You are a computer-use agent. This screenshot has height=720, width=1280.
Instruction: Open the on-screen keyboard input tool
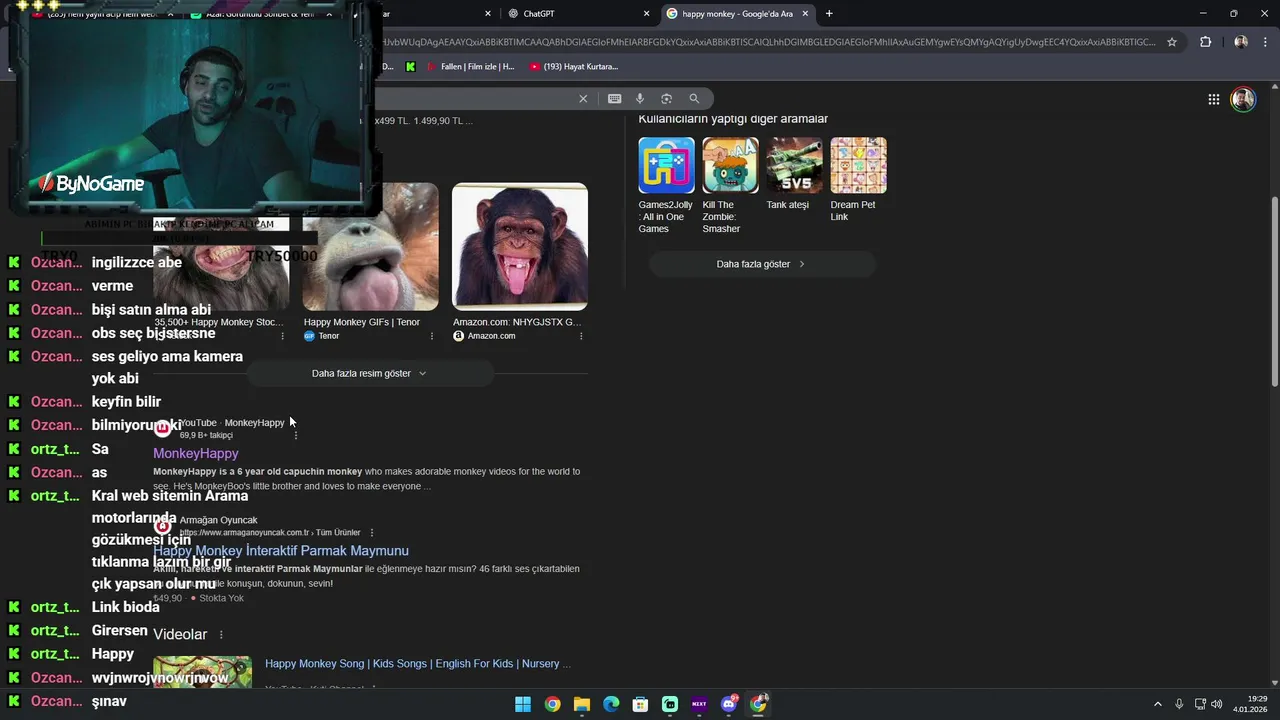614,98
